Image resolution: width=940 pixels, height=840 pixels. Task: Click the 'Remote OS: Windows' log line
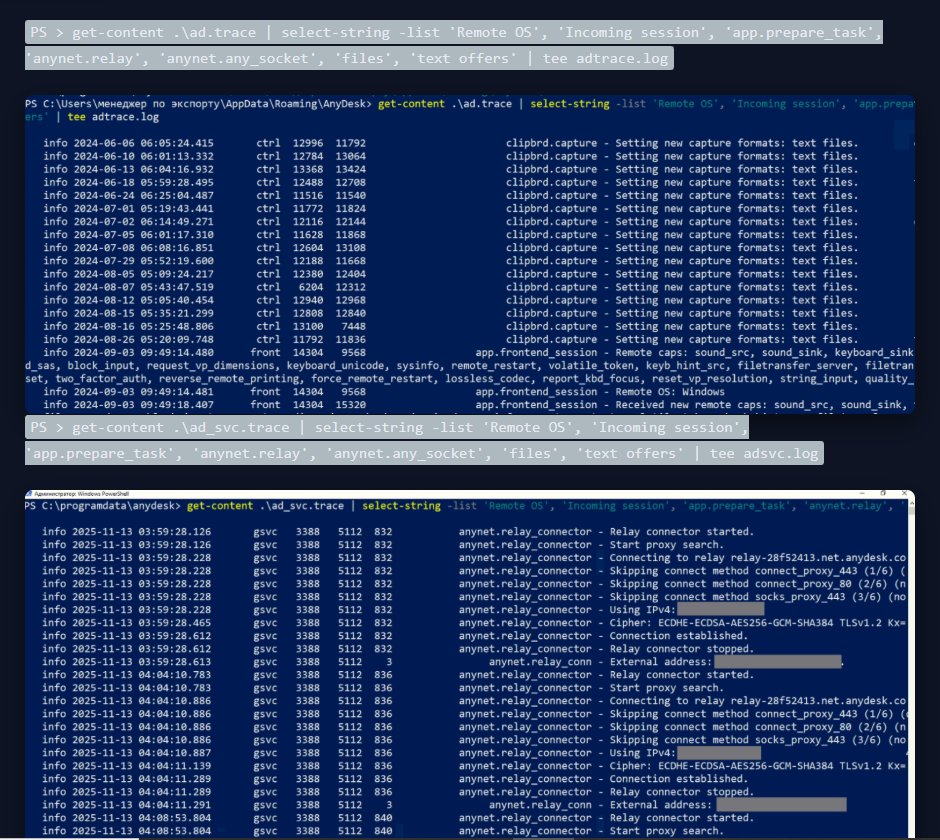pyautogui.click(x=384, y=392)
